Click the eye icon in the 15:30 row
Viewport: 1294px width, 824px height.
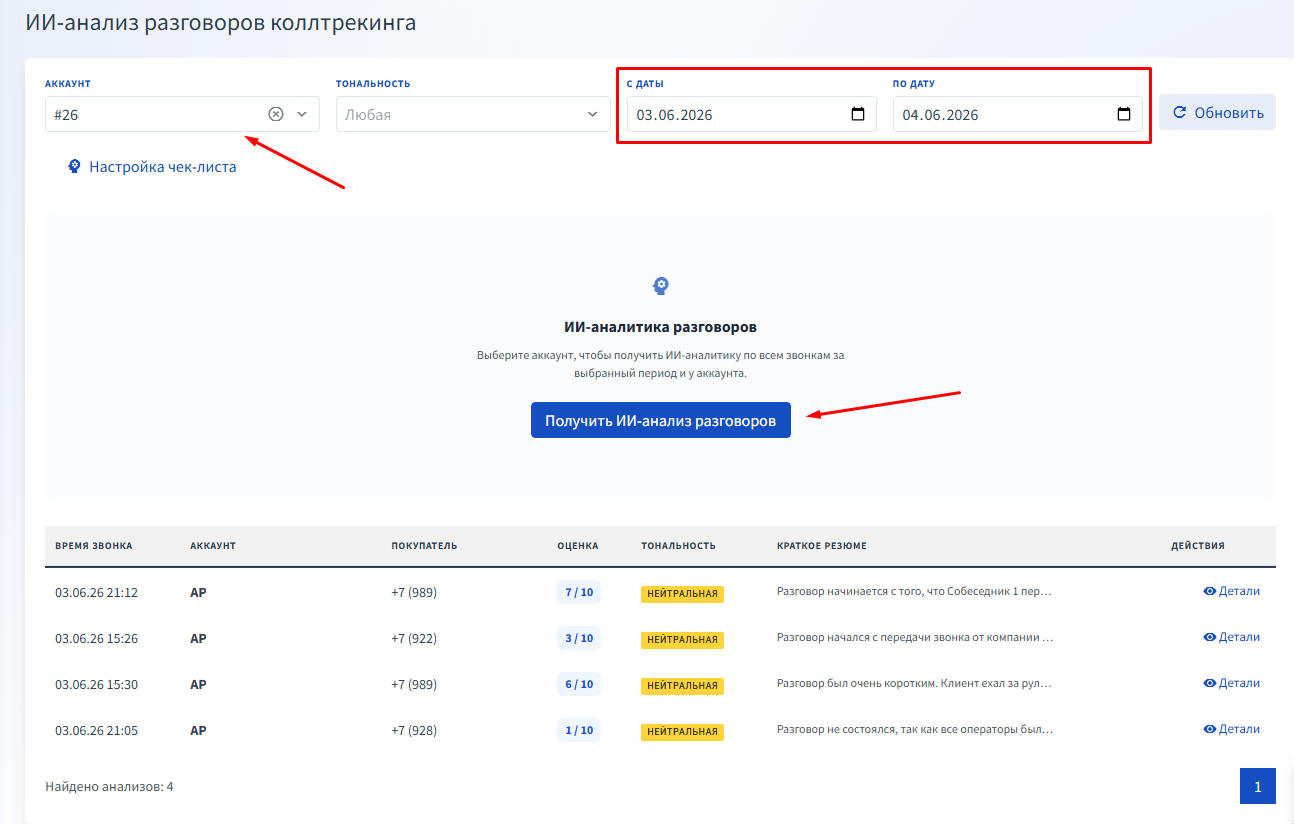pyautogui.click(x=1209, y=683)
